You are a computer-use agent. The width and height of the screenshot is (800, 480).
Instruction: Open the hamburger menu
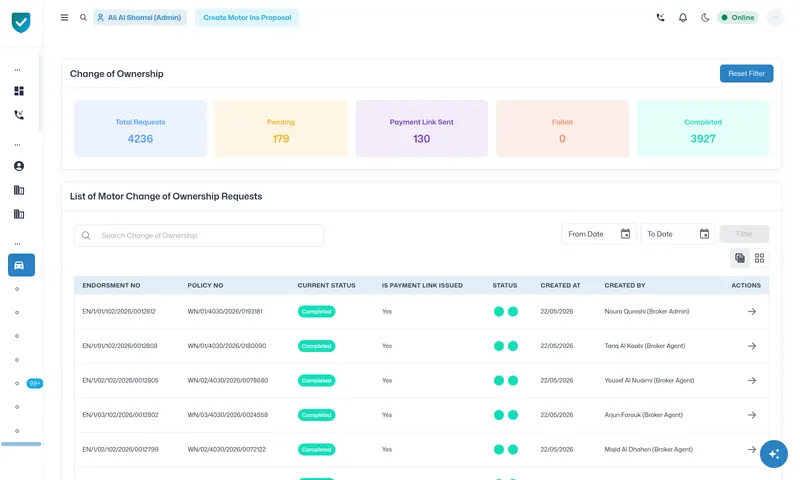[x=64, y=17]
